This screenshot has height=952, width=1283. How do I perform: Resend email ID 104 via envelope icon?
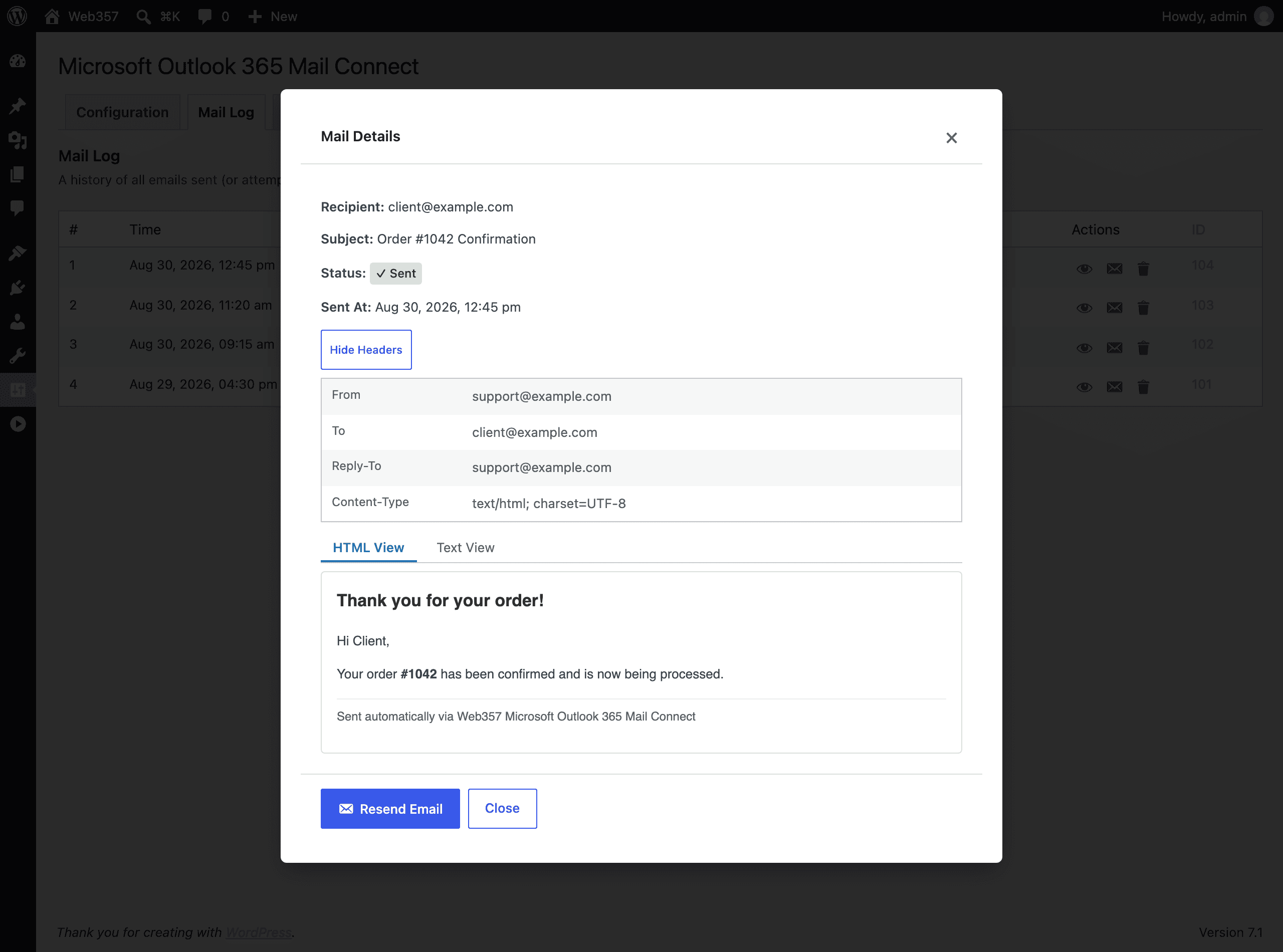tap(1115, 269)
